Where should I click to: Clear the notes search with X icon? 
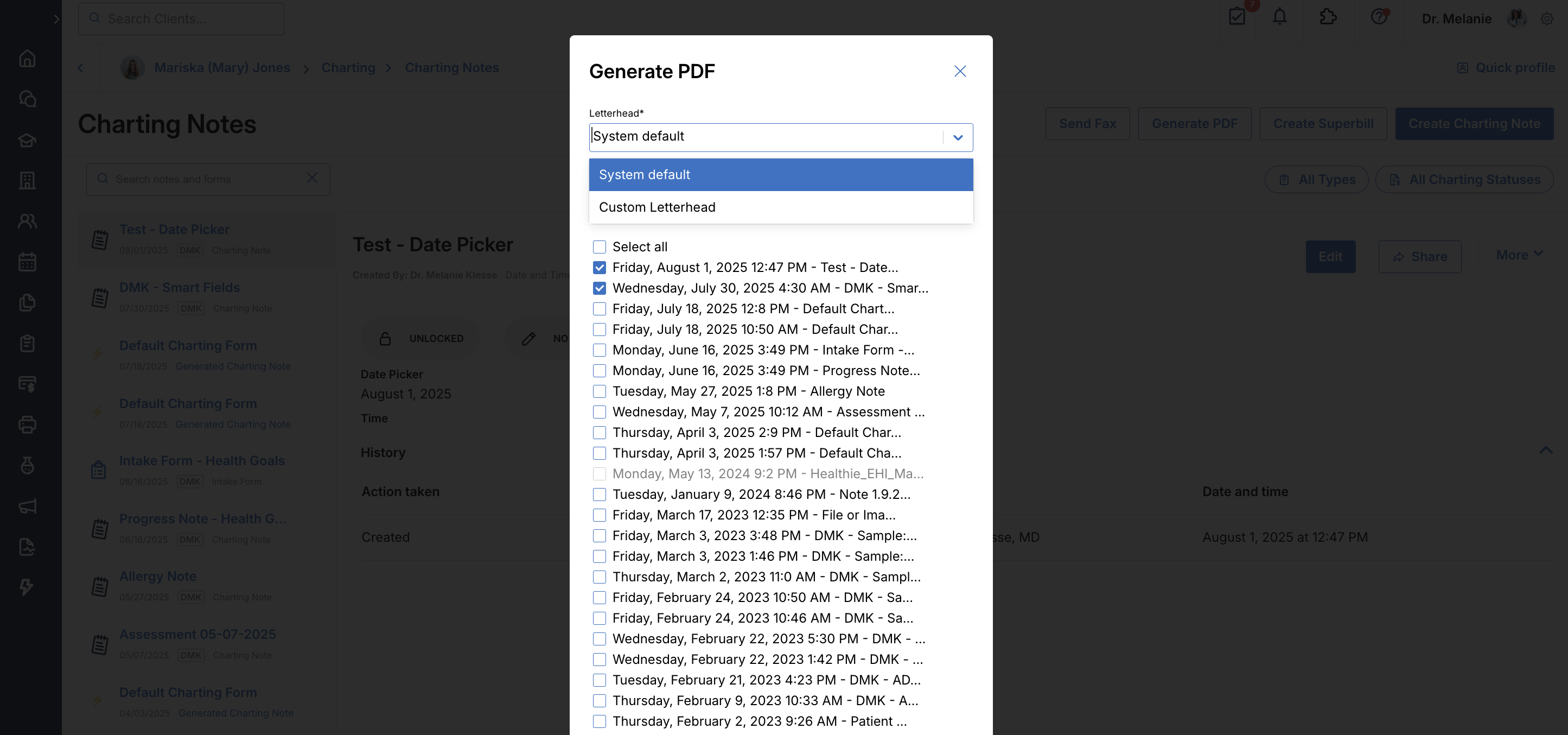click(311, 178)
